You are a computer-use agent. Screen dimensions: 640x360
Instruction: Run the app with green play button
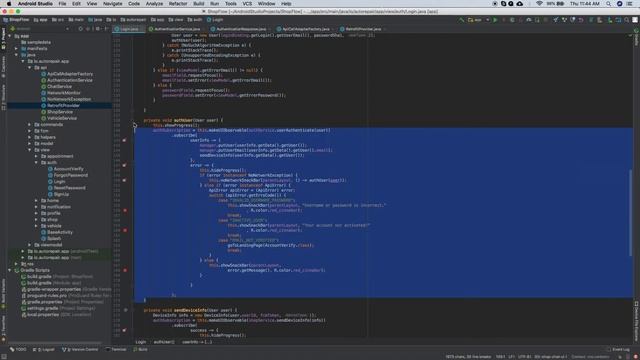click(x=495, y=20)
